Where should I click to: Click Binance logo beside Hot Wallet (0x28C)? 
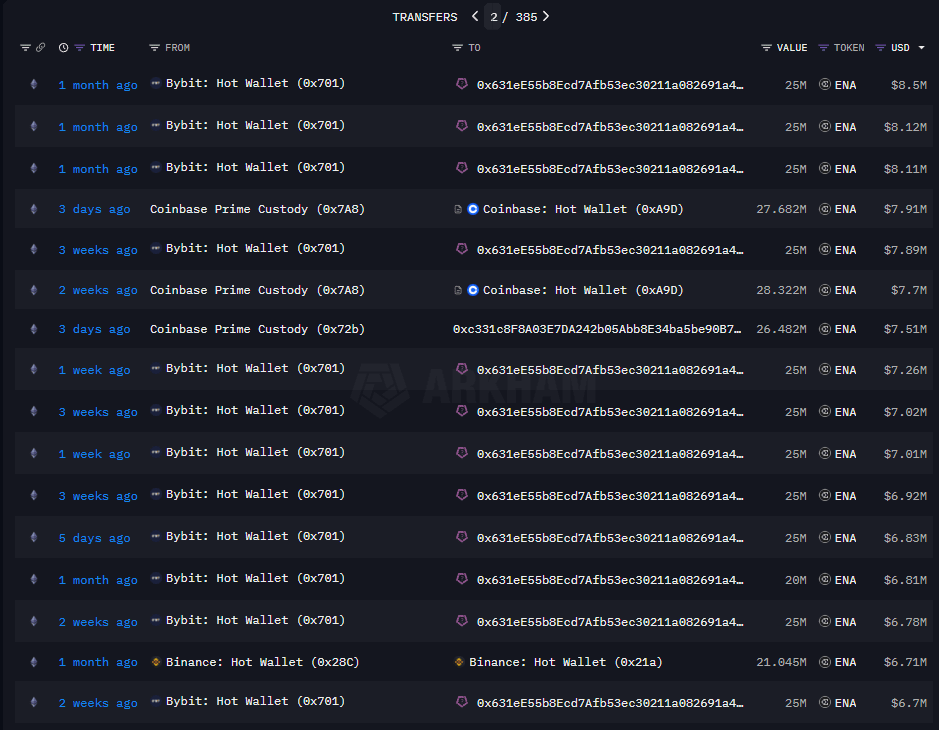[156, 662]
